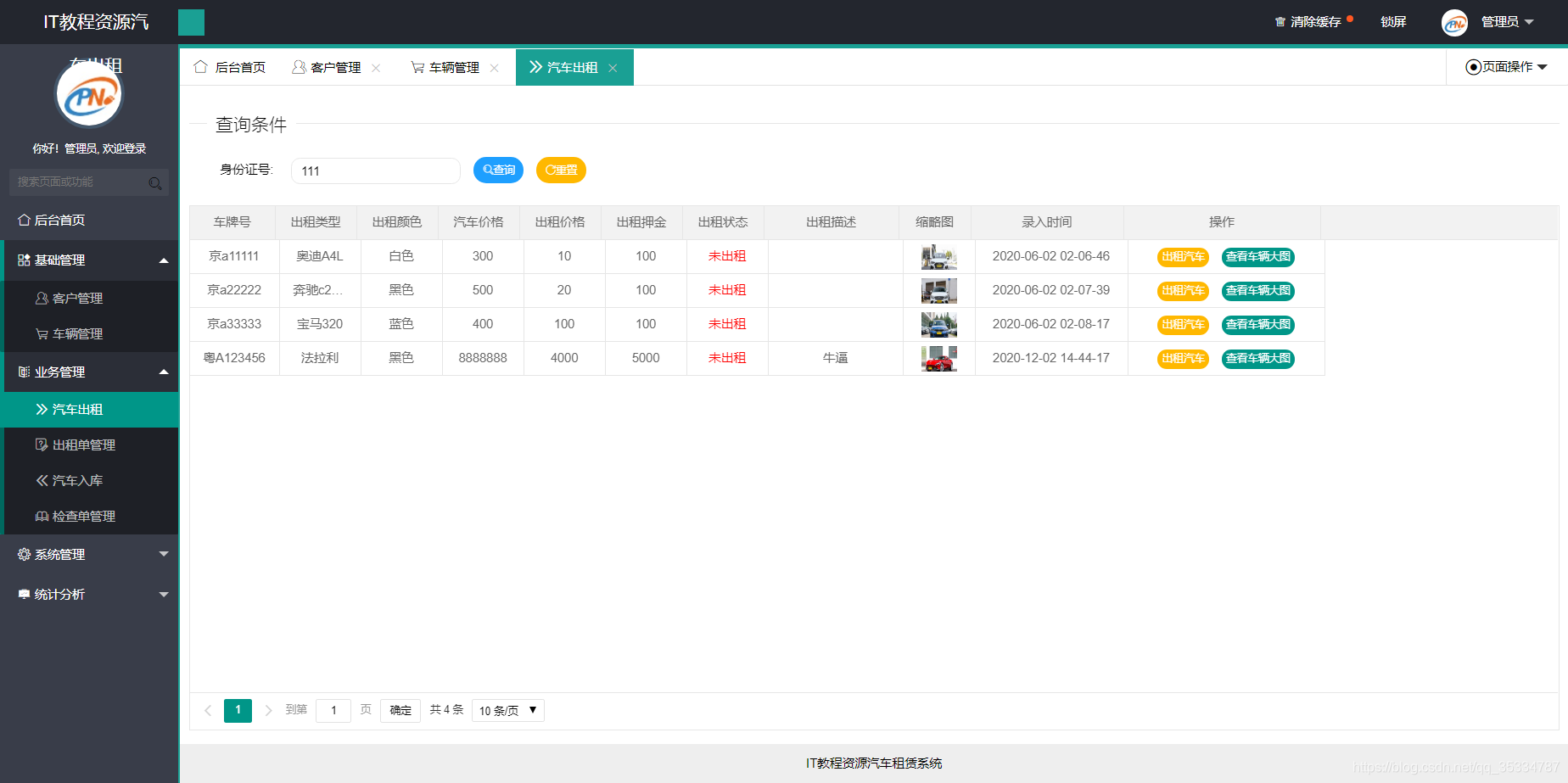Open the 10 条/页 page size dropdown

(x=507, y=710)
